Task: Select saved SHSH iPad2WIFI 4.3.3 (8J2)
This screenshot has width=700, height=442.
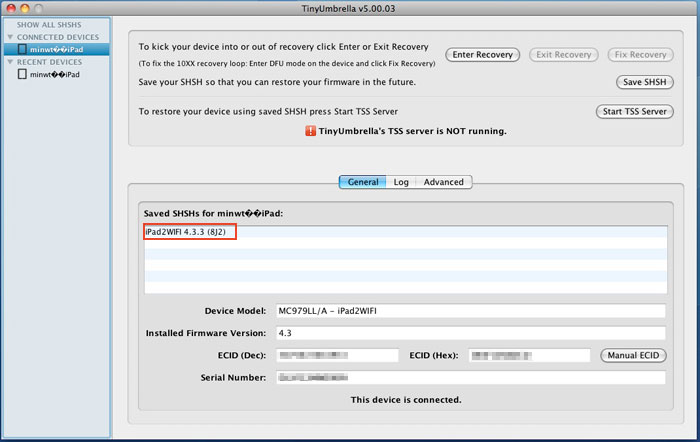Action: coord(405,232)
